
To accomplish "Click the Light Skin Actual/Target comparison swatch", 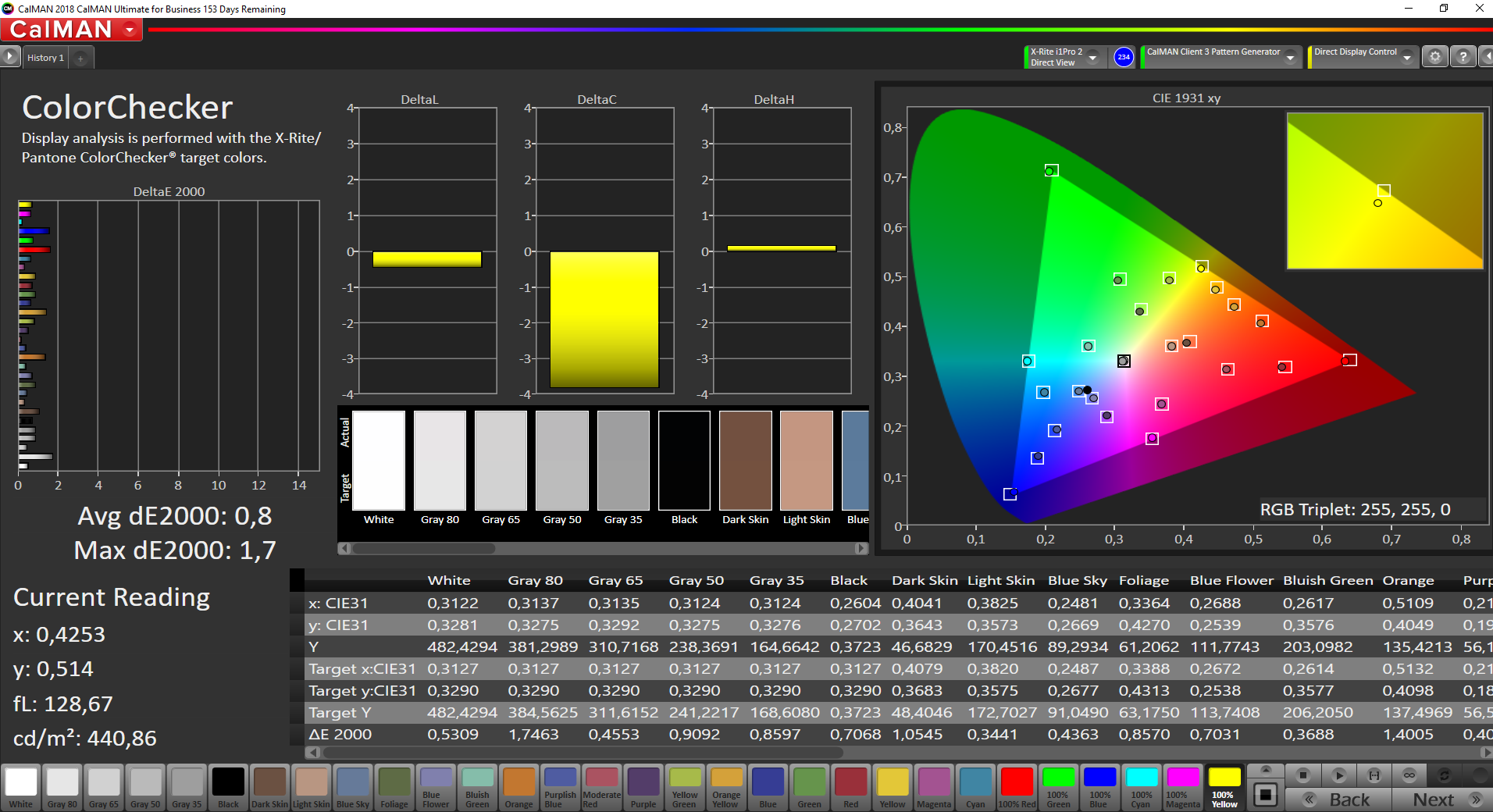I will (807, 460).
